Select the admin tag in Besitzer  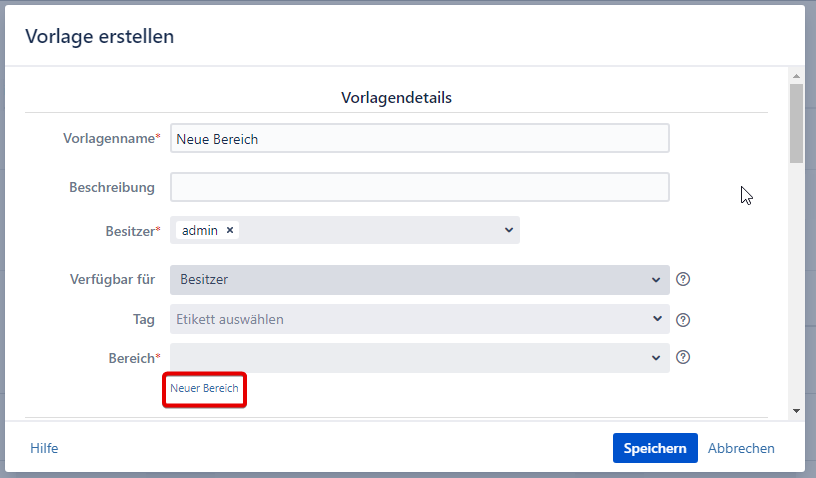click(x=200, y=230)
